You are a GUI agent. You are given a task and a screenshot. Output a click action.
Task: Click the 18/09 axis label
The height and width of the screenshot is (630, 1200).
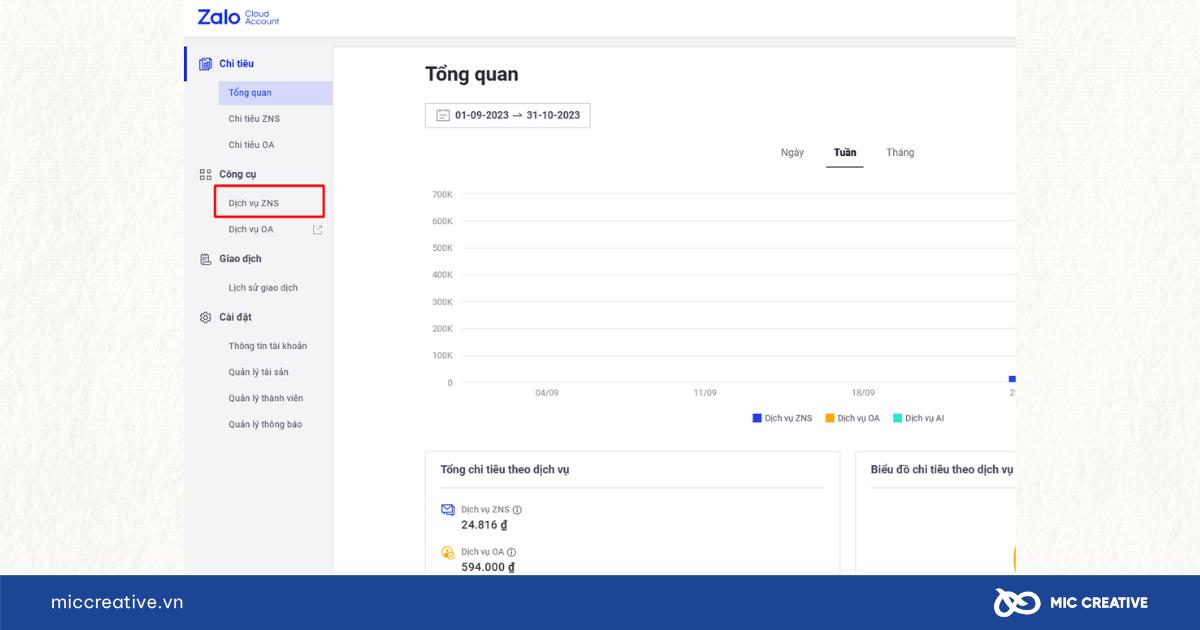click(863, 393)
